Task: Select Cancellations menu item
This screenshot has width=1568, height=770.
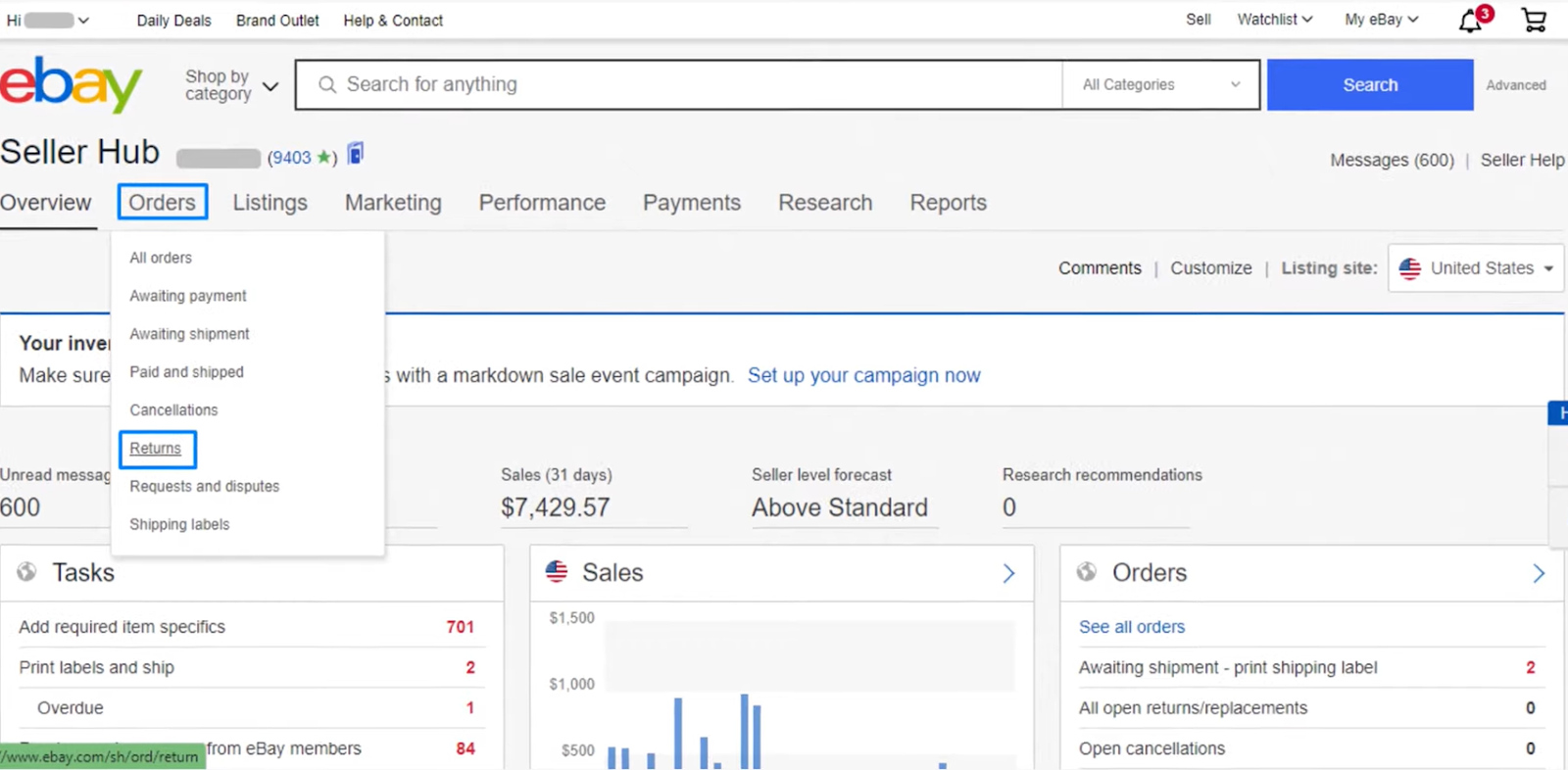Action: coord(173,410)
